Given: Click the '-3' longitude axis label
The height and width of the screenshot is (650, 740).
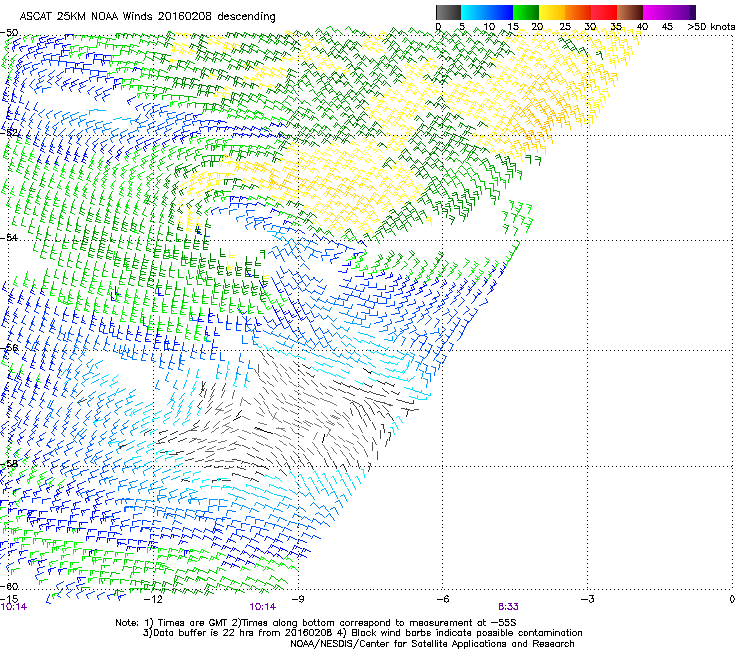Looking at the screenshot, I should coord(588,599).
